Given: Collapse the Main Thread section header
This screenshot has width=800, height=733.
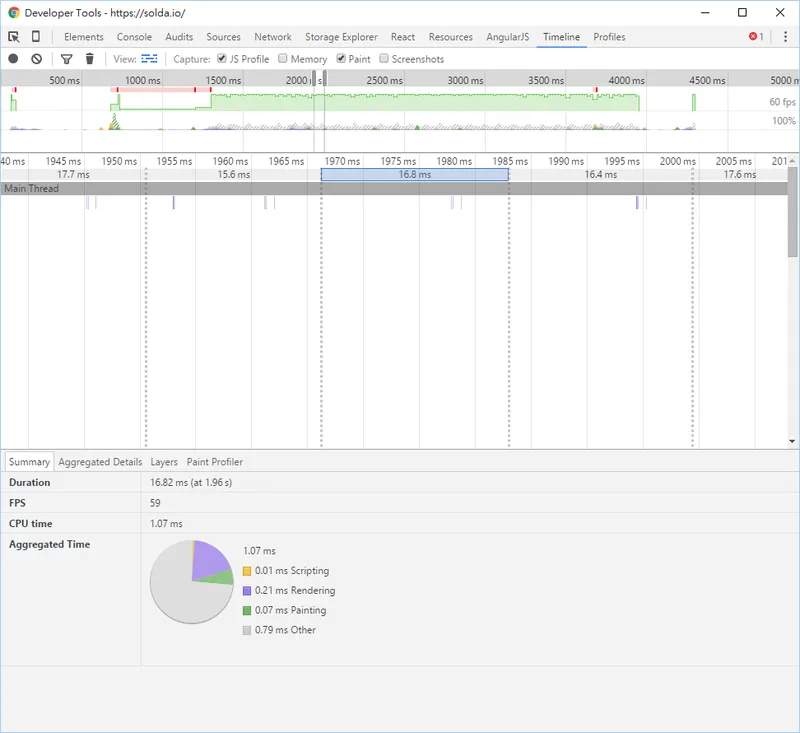Looking at the screenshot, I should (x=32, y=188).
